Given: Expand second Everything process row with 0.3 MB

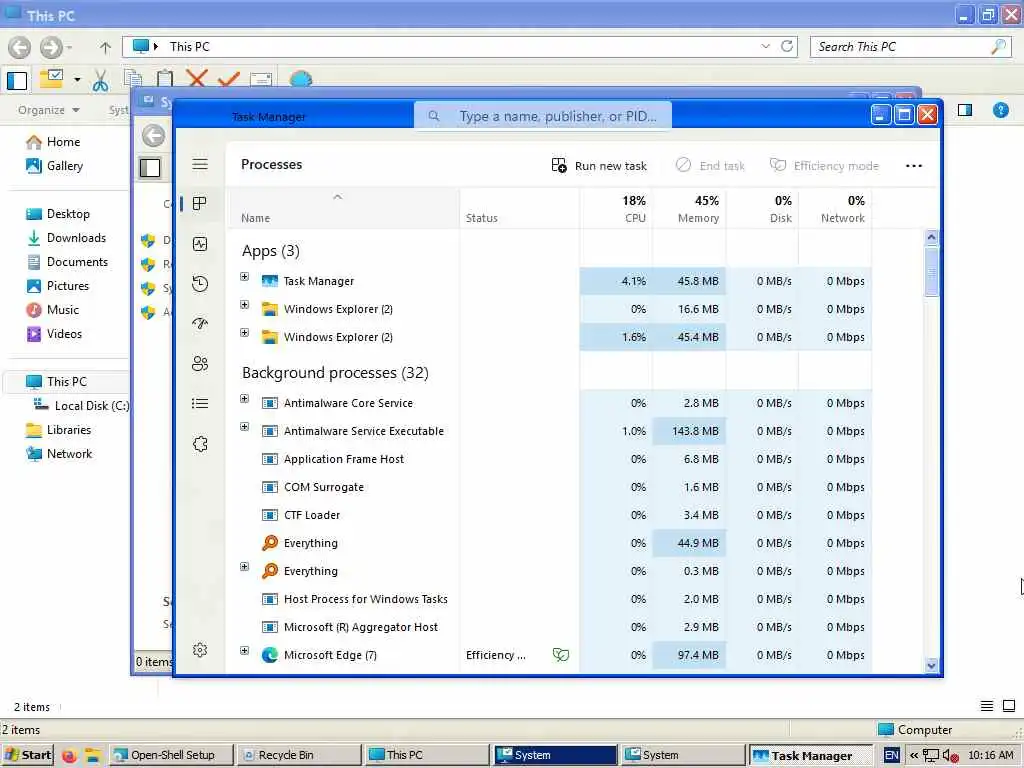Looking at the screenshot, I should coord(244,567).
